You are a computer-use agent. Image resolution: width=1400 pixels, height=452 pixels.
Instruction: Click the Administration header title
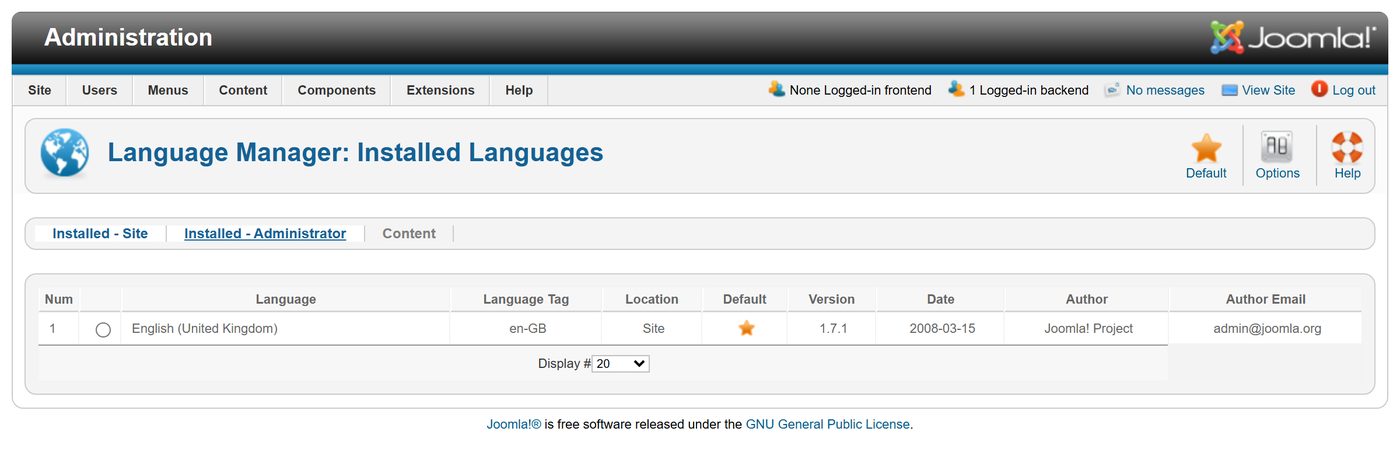128,37
